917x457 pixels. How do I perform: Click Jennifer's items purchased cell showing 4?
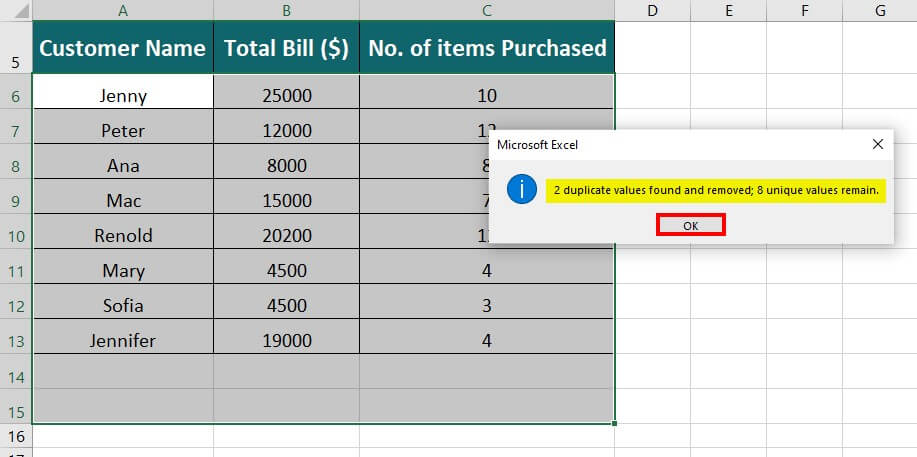(487, 337)
